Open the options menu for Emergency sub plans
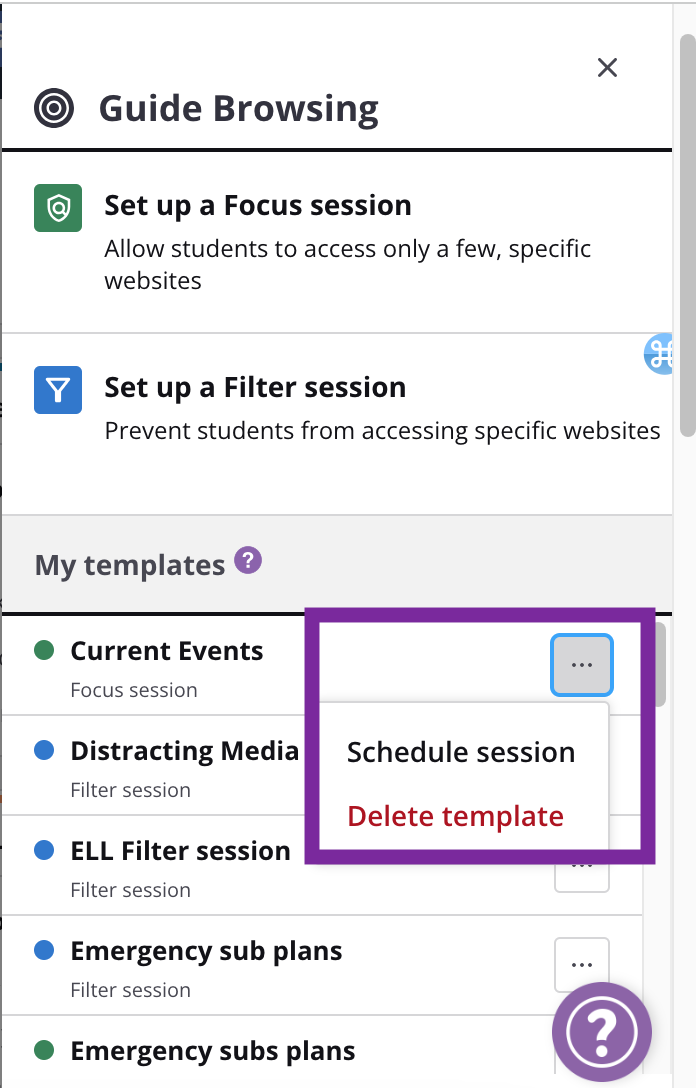Image resolution: width=696 pixels, height=1088 pixels. [582, 964]
